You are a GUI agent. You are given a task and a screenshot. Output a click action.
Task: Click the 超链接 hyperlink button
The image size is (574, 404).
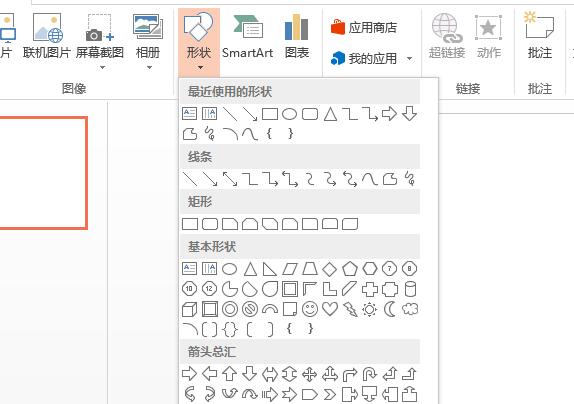pyautogui.click(x=447, y=37)
